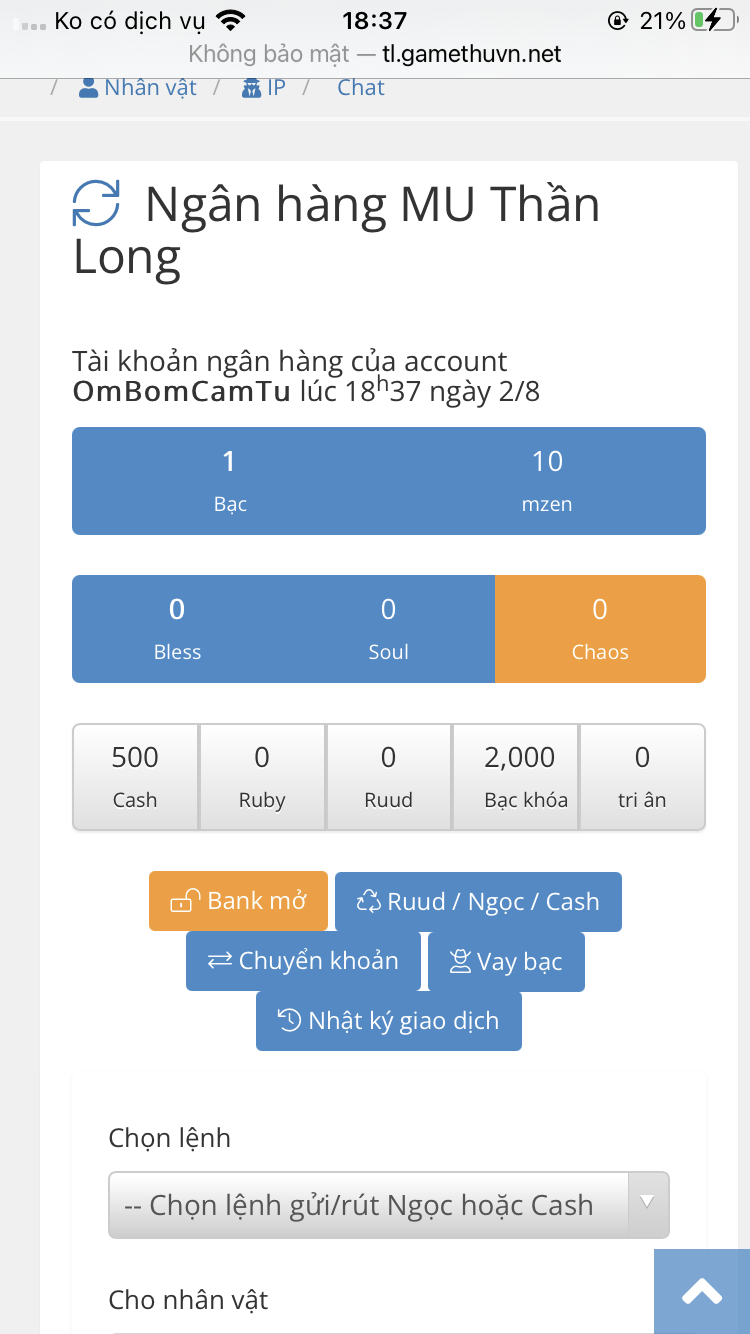Open the Chat breadcrumb link

coord(360,88)
